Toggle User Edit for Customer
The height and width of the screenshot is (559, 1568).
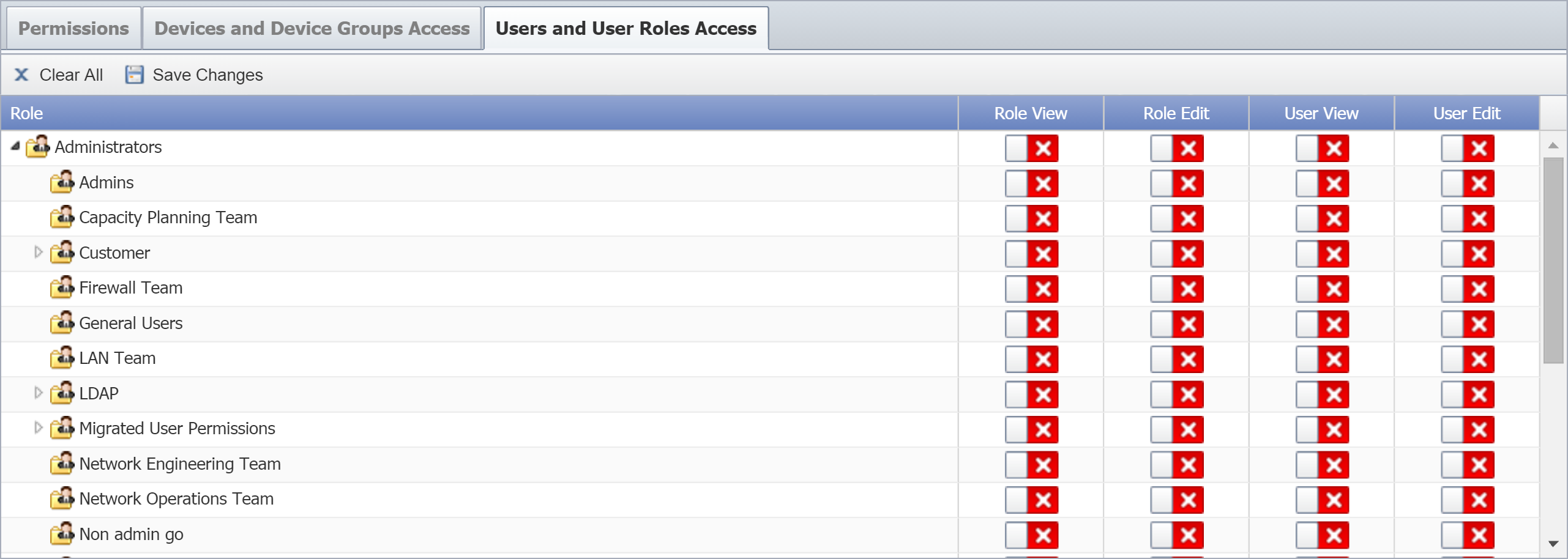pos(1467,254)
